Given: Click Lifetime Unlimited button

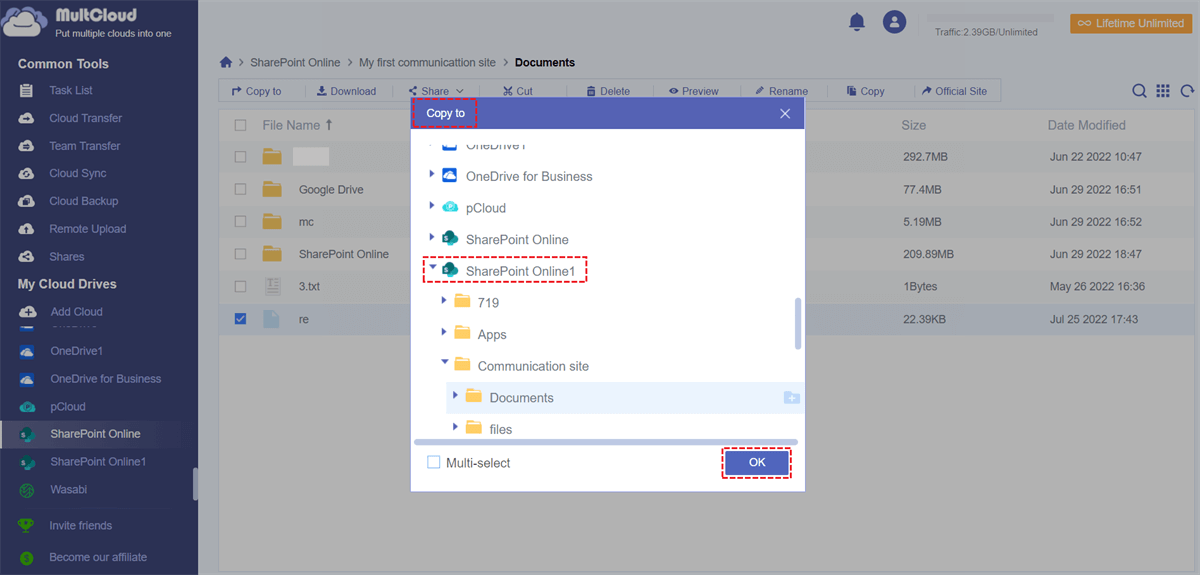Looking at the screenshot, I should 1131,23.
